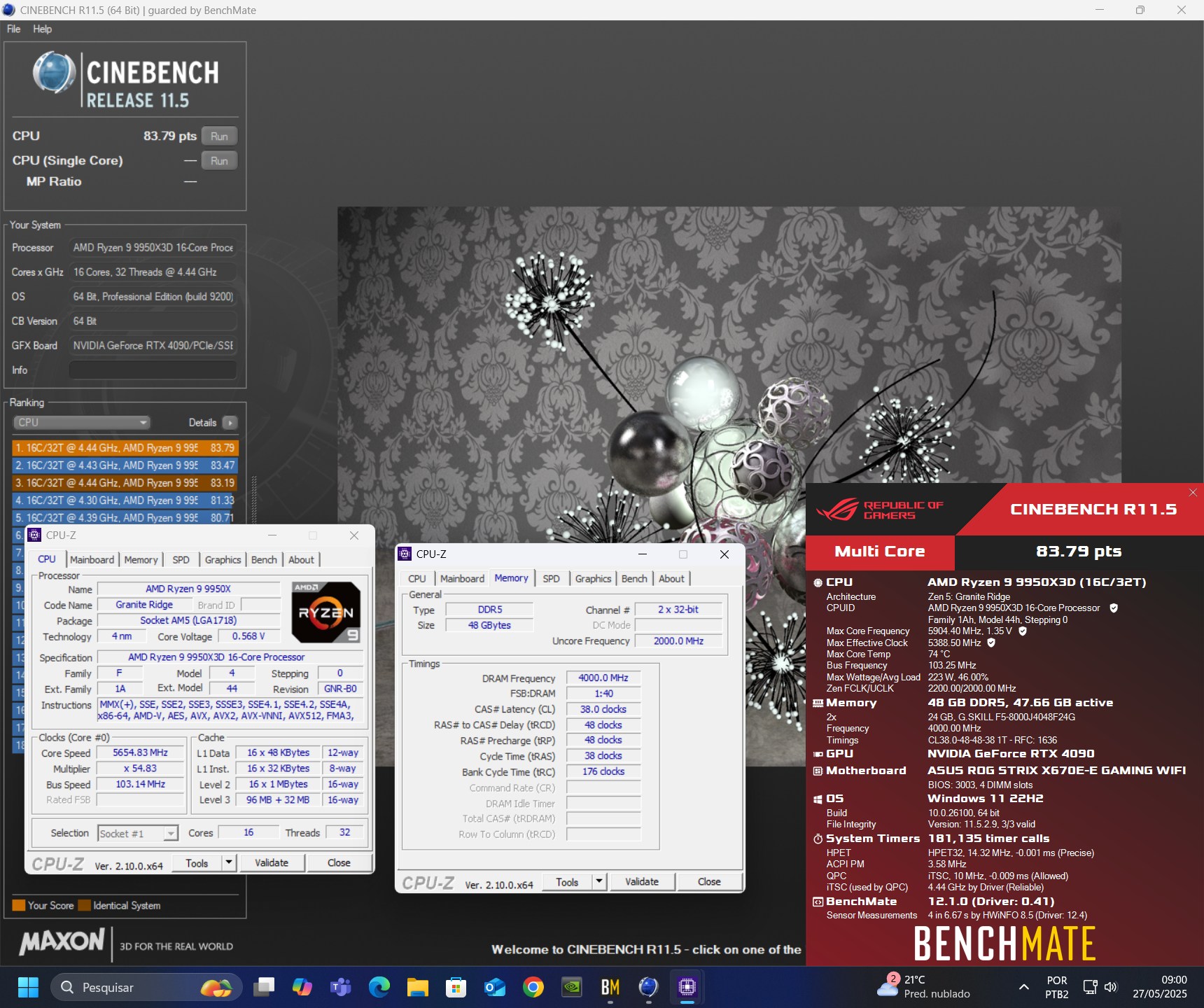Open File Explorer from the taskbar
Screen dimensions: 1204x1008
[418, 987]
